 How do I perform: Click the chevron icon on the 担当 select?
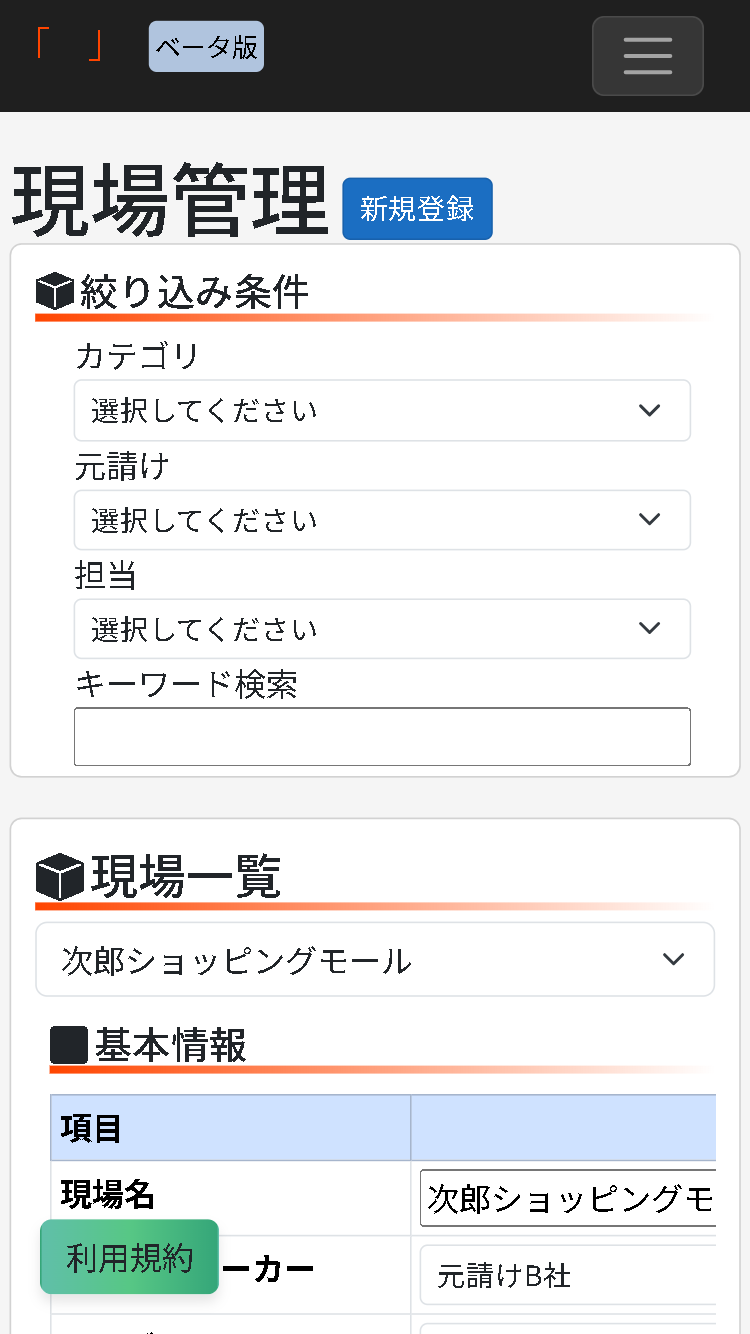click(649, 628)
